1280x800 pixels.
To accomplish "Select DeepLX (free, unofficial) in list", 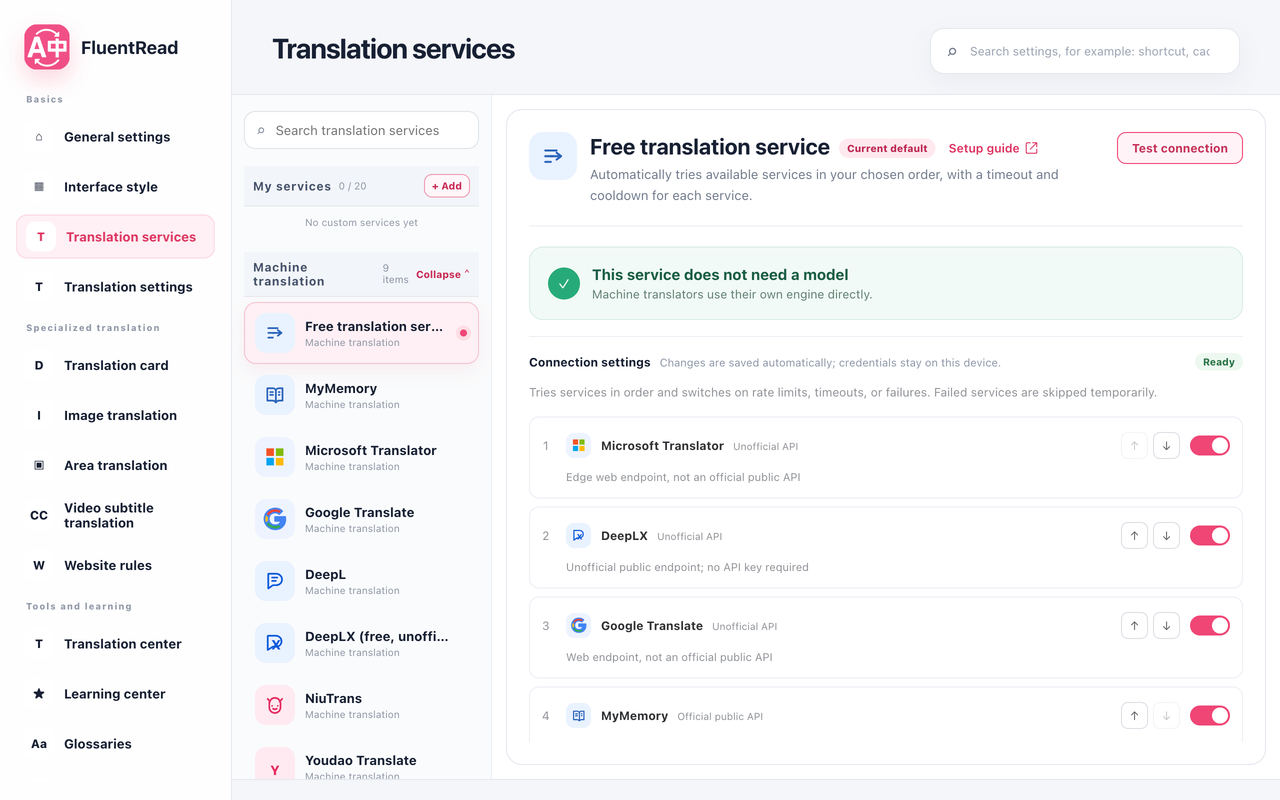I will click(361, 643).
